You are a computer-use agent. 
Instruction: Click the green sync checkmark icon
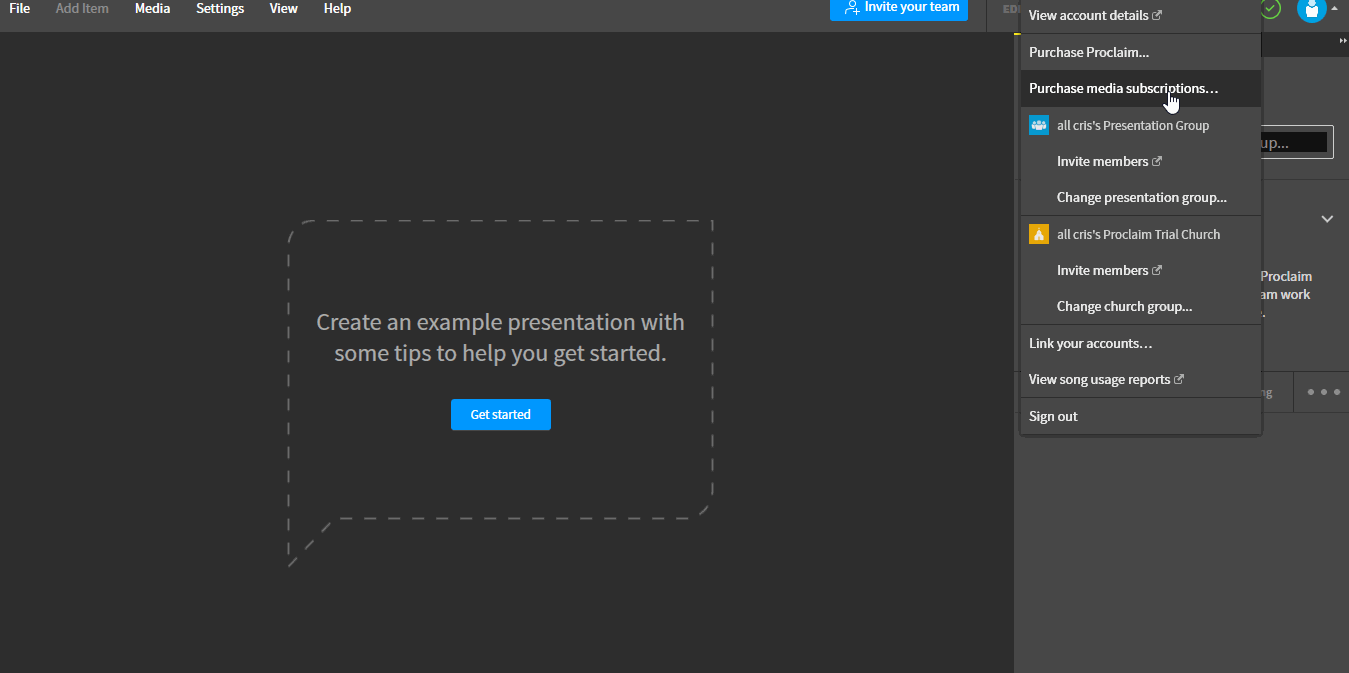tap(1271, 8)
